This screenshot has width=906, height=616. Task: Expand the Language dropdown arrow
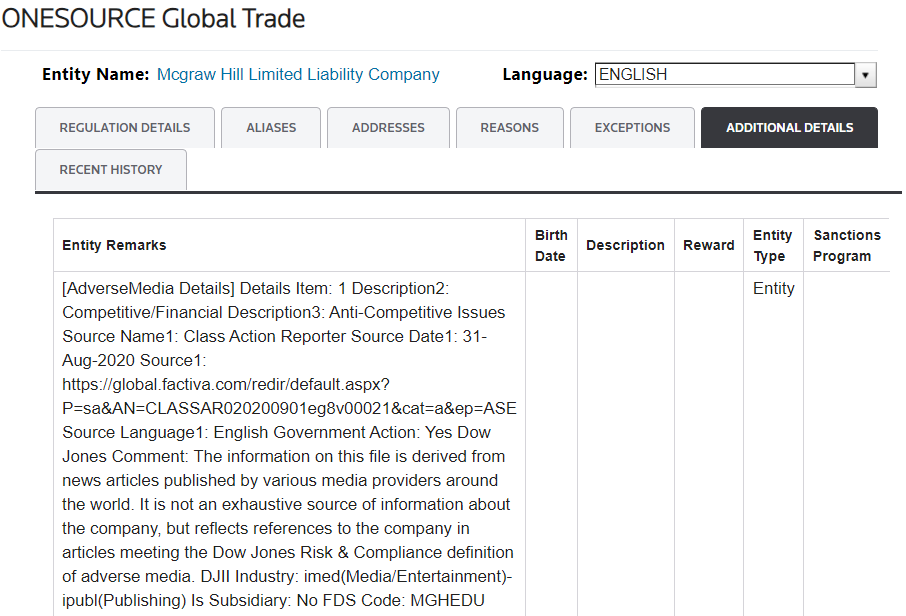866,75
